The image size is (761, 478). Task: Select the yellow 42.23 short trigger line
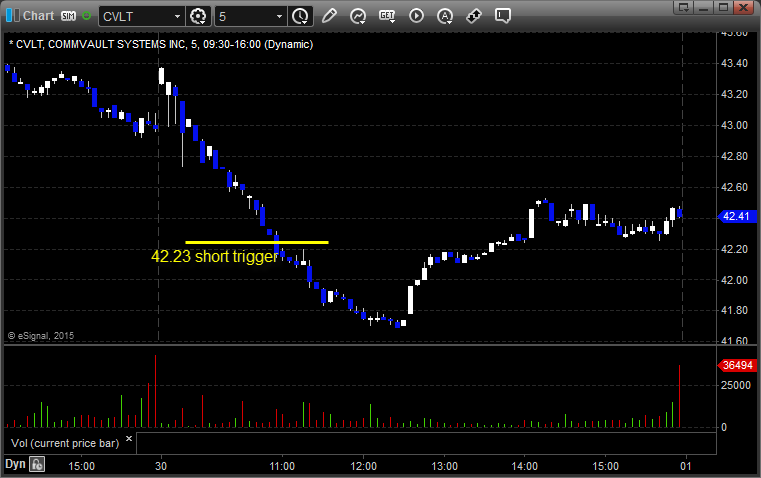(x=257, y=242)
